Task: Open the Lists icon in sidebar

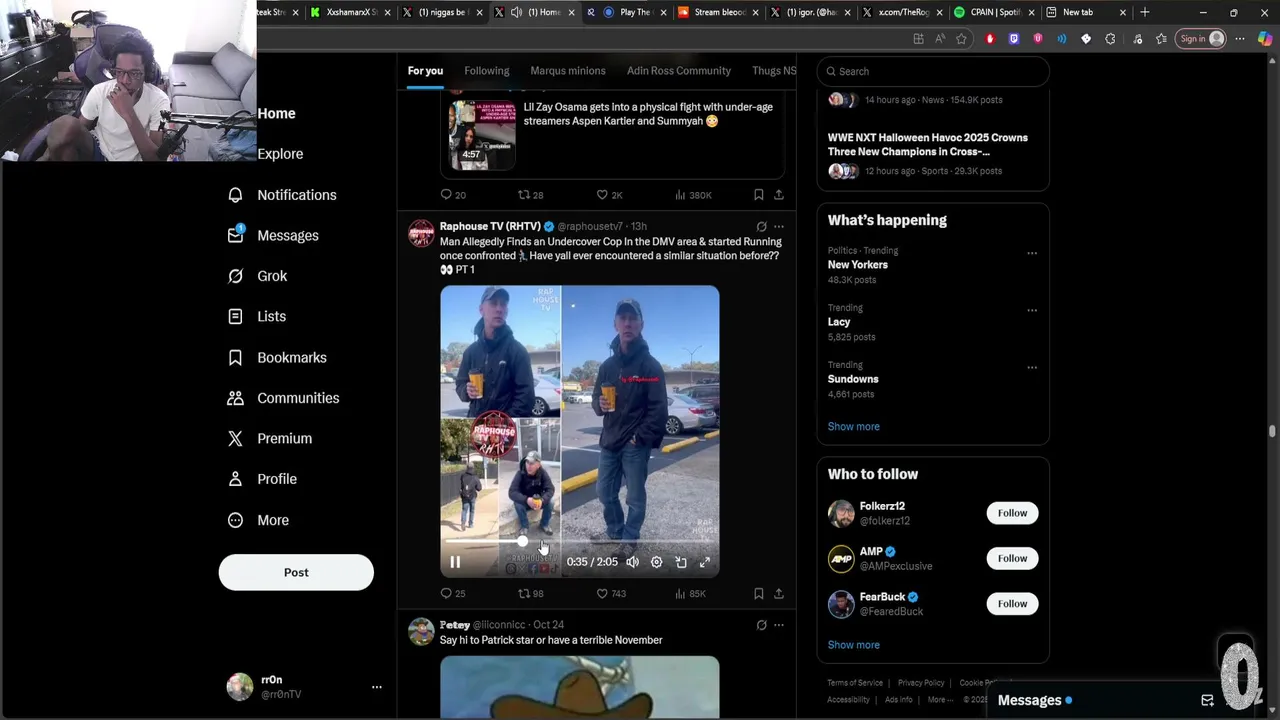Action: [x=235, y=316]
